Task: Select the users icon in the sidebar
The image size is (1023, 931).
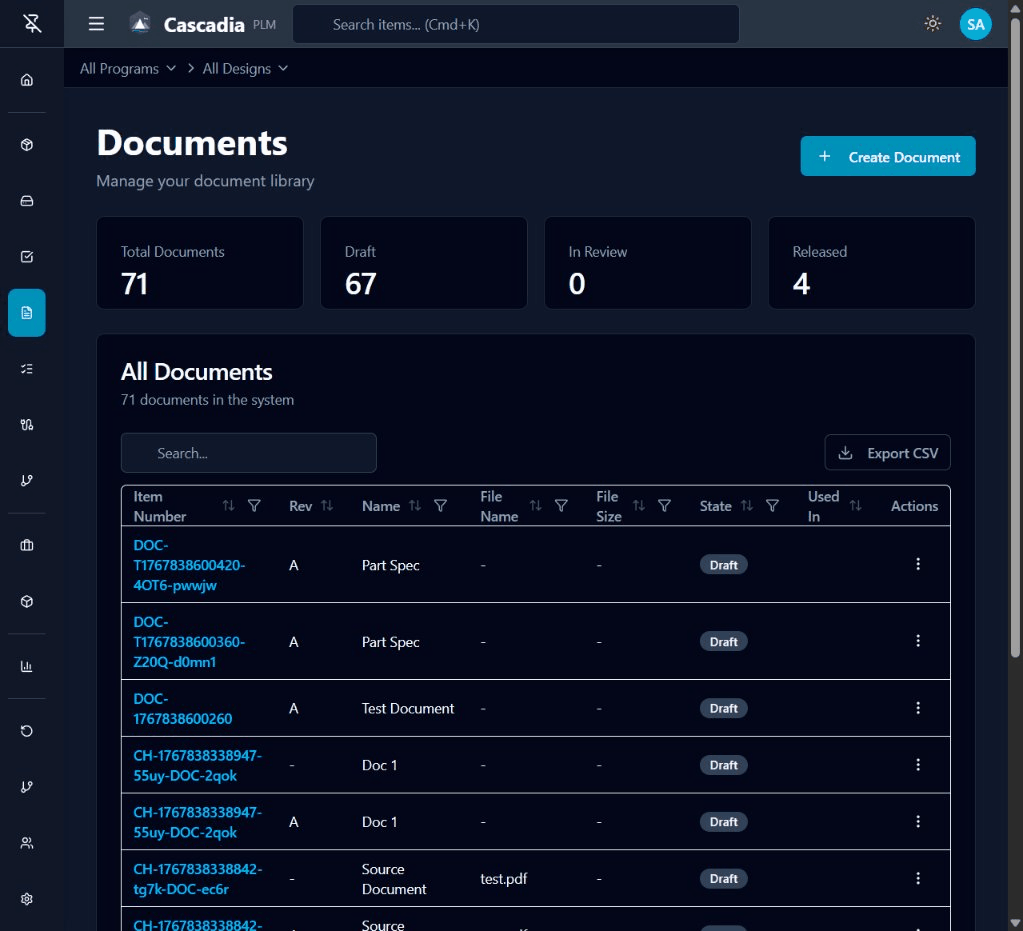Action: (x=27, y=843)
